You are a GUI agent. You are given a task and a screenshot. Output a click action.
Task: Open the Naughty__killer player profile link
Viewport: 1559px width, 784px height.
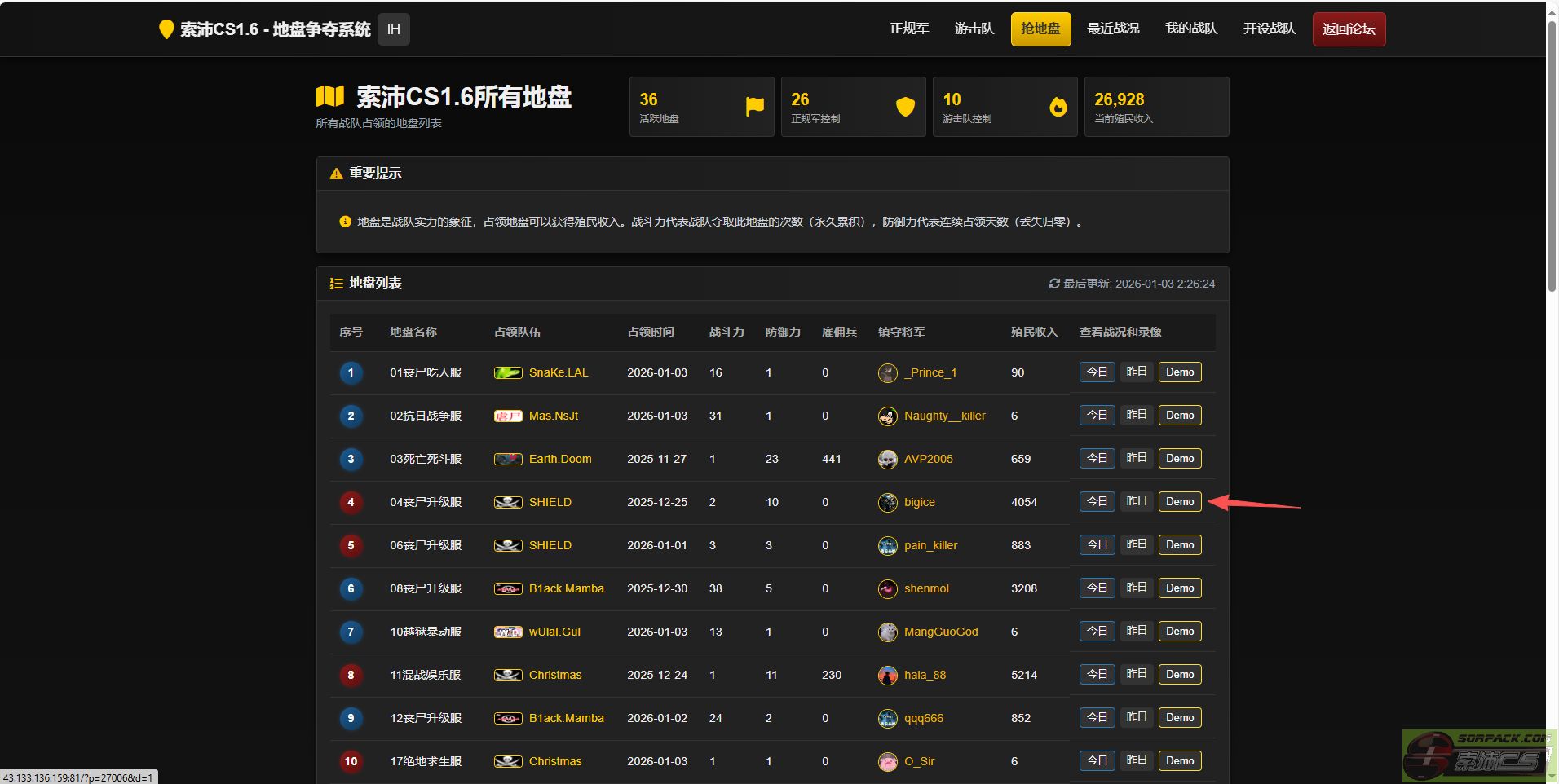pos(944,416)
